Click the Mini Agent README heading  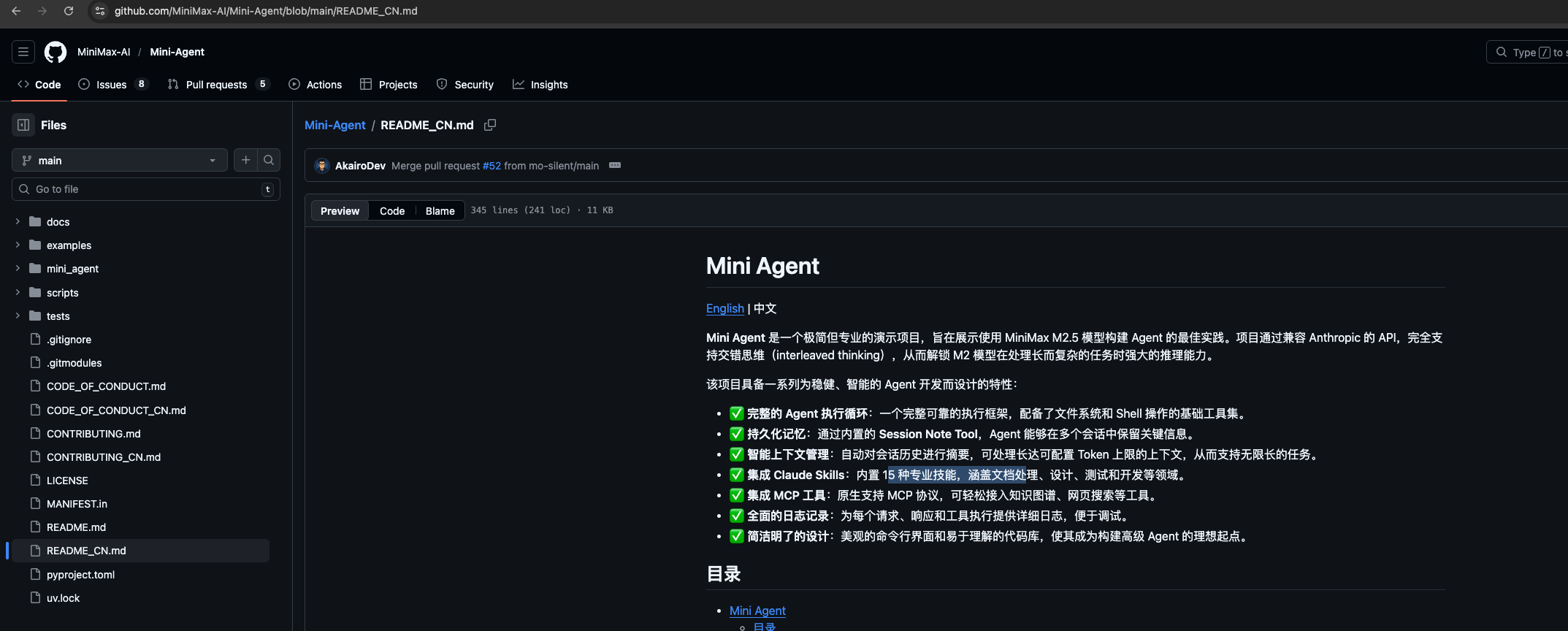pos(762,266)
